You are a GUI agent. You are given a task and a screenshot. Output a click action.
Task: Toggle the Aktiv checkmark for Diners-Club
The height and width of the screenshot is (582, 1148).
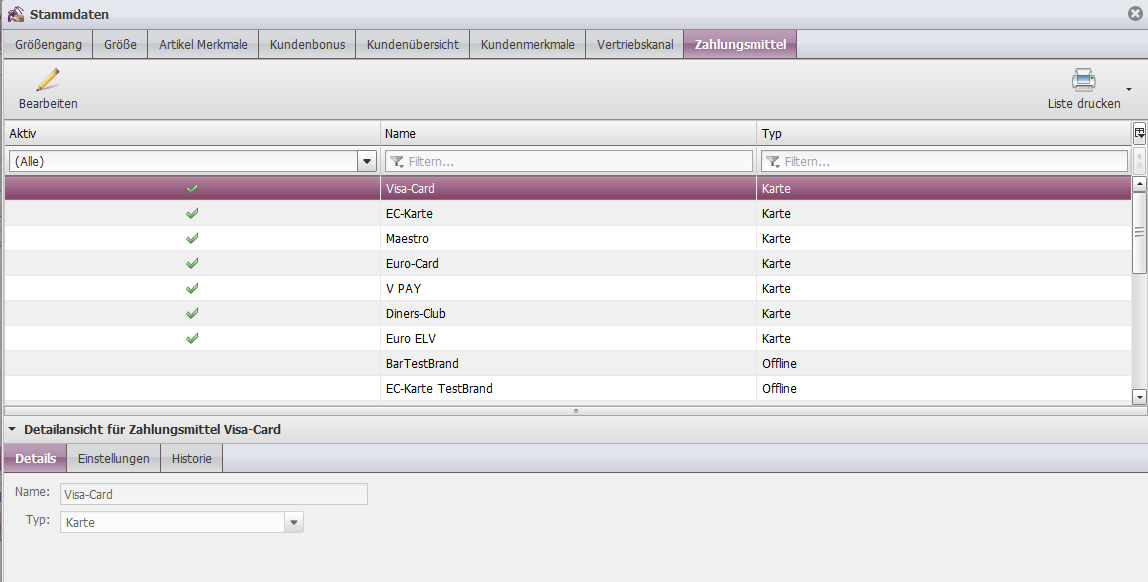192,313
